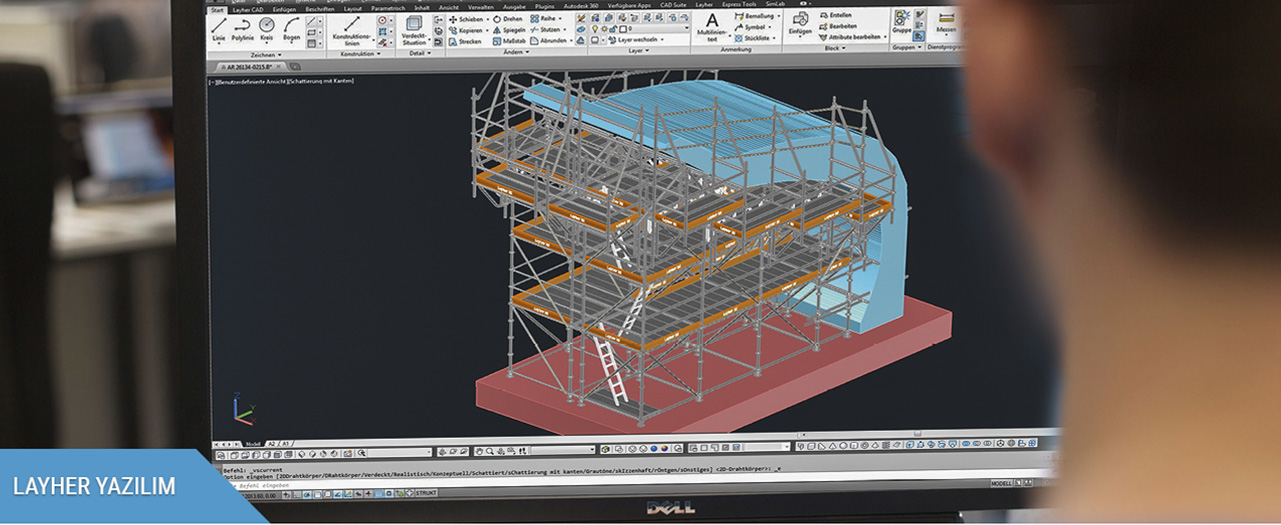This screenshot has width=1281, height=525.
Task: Expand the Zeichnen panel
Action: pos(267,54)
